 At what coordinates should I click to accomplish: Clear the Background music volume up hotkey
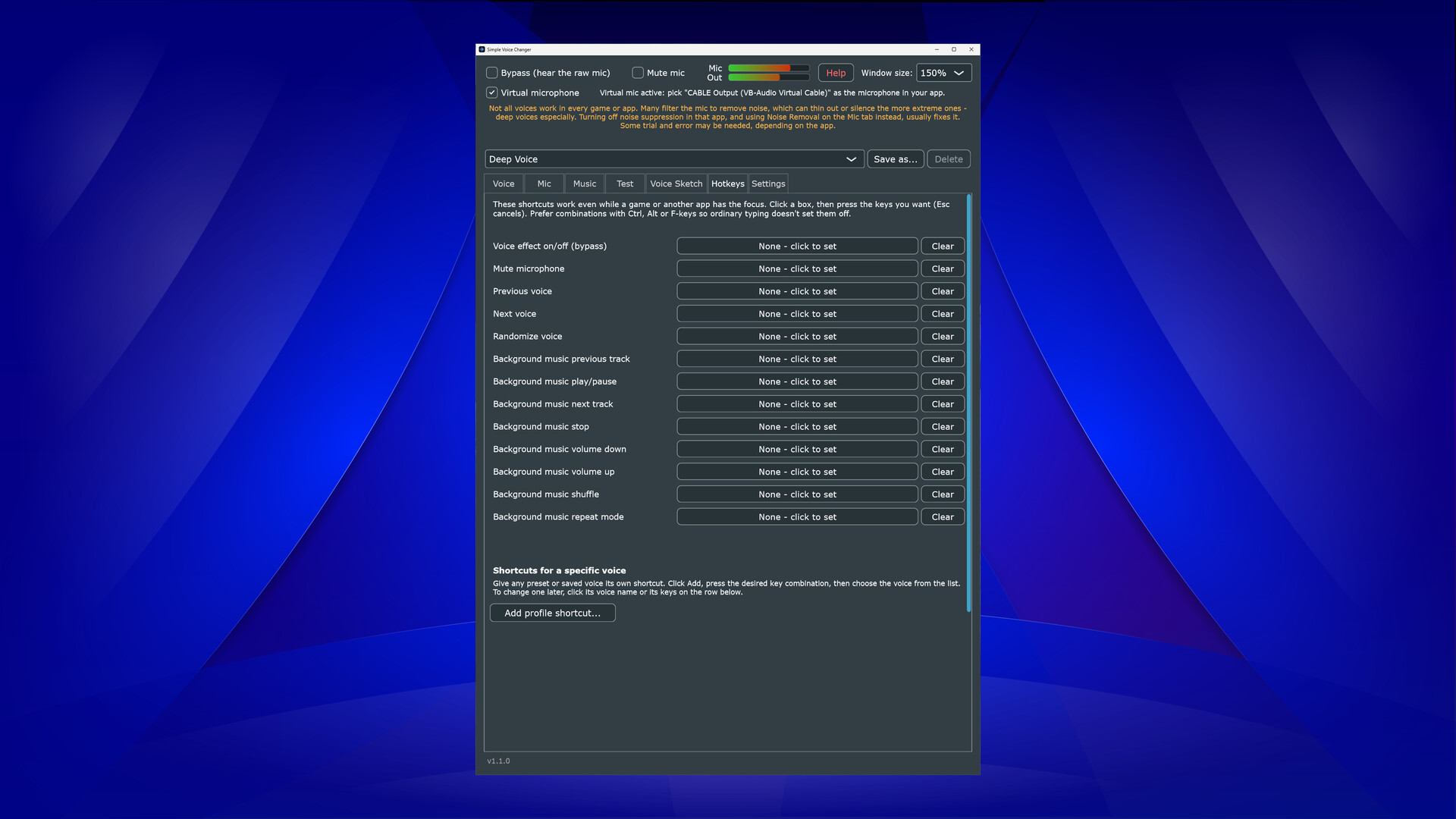(943, 472)
